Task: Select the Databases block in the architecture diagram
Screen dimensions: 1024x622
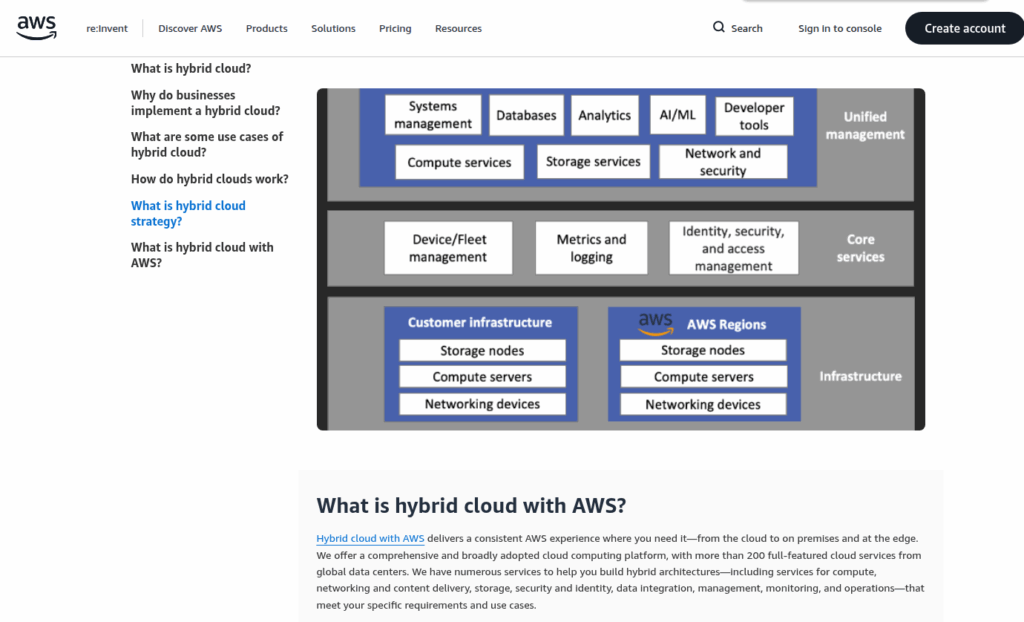Action: tap(526, 115)
